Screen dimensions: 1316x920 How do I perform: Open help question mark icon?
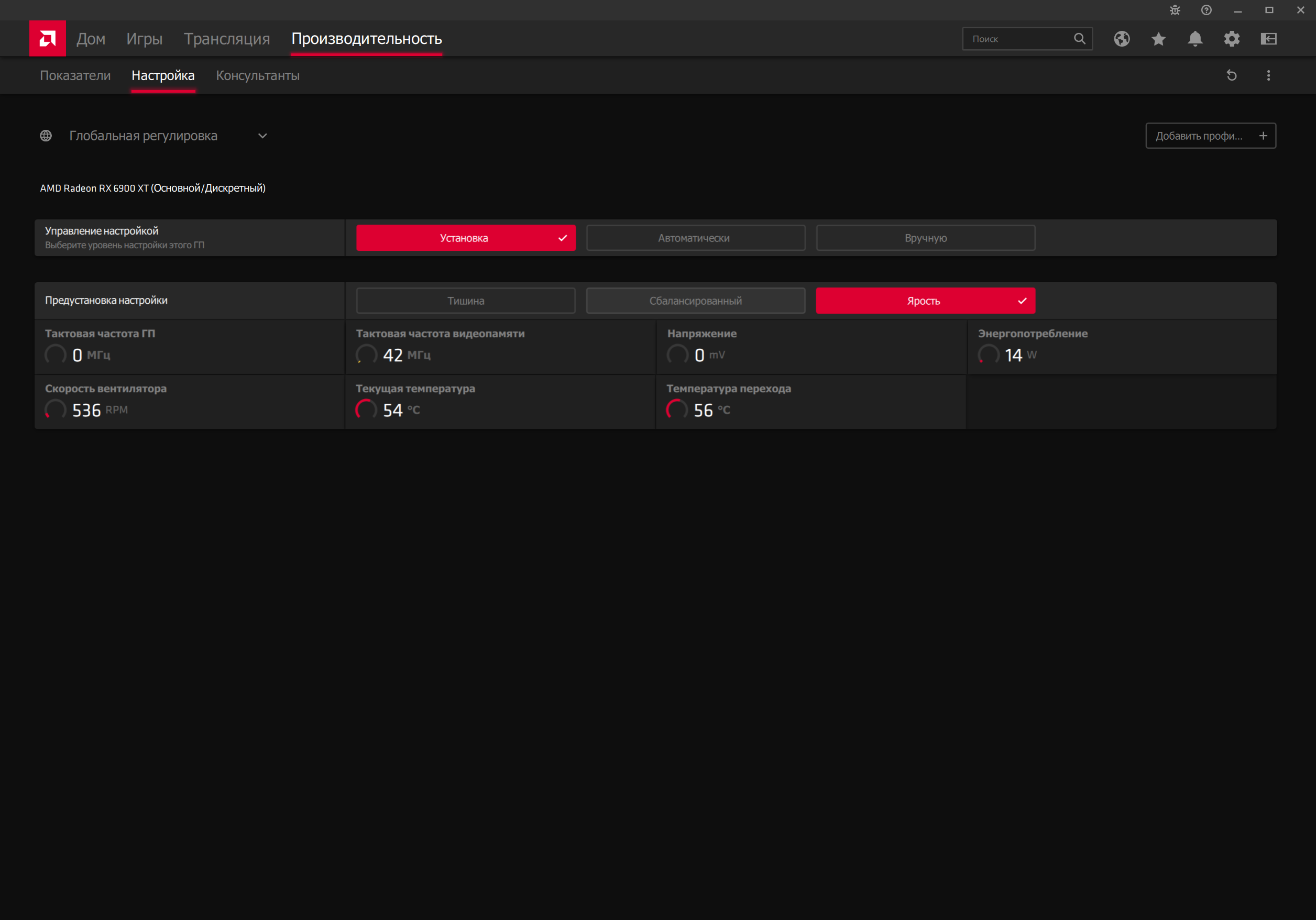coord(1207,10)
